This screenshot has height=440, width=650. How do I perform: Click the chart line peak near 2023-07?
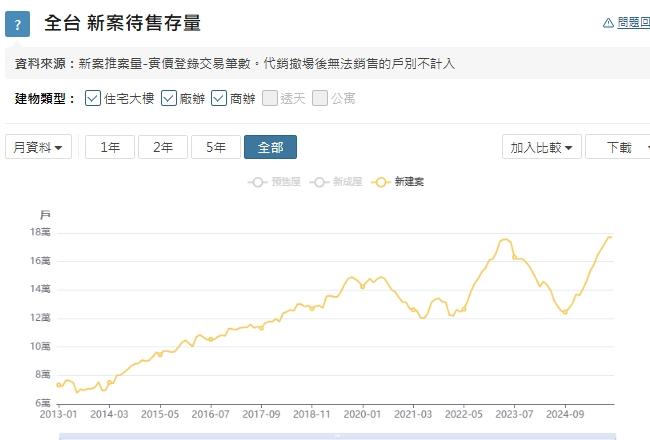pyautogui.click(x=505, y=240)
